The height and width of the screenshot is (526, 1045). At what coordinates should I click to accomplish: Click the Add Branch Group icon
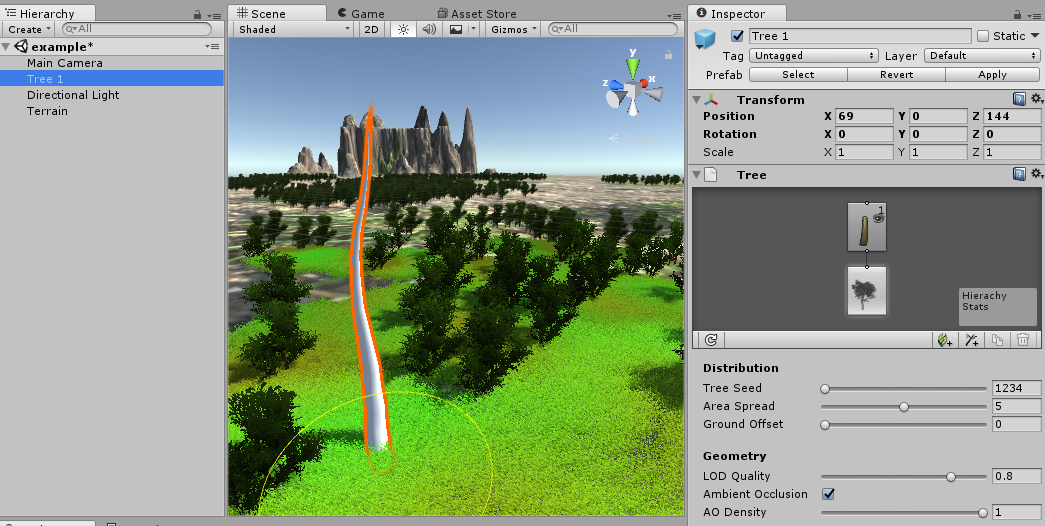coord(971,340)
